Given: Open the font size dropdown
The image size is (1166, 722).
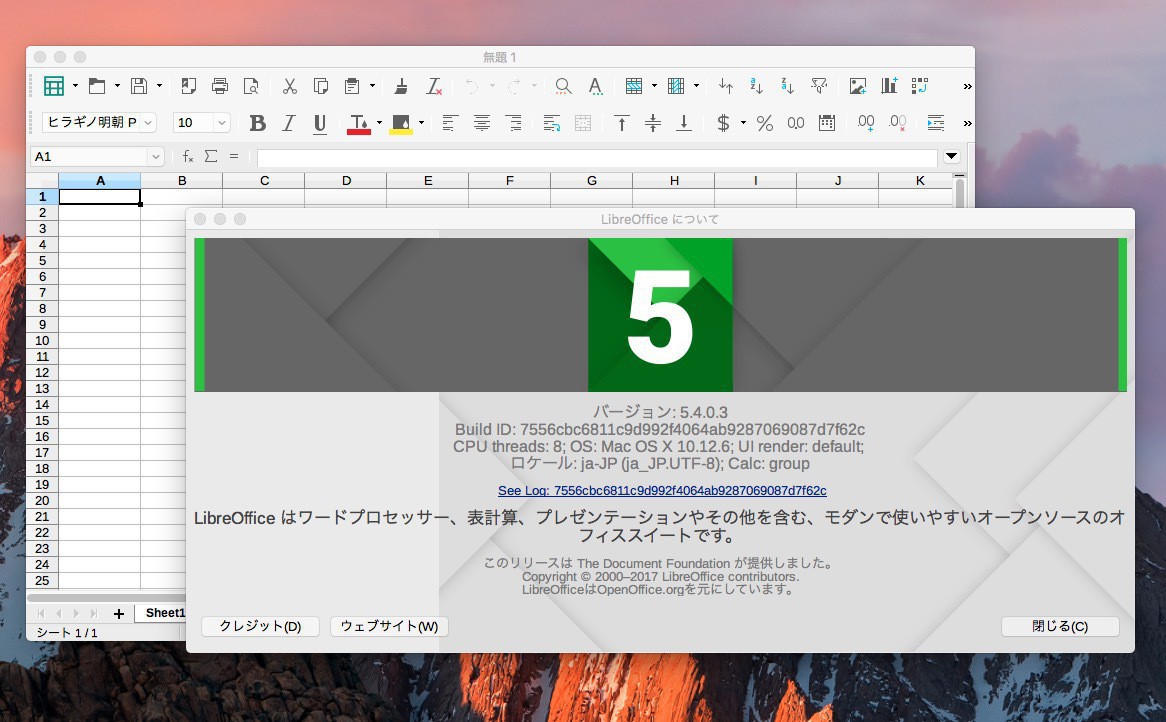Looking at the screenshot, I should (222, 123).
